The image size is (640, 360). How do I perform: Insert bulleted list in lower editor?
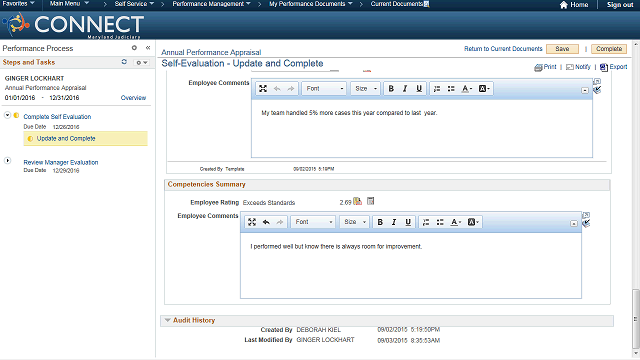(440, 222)
